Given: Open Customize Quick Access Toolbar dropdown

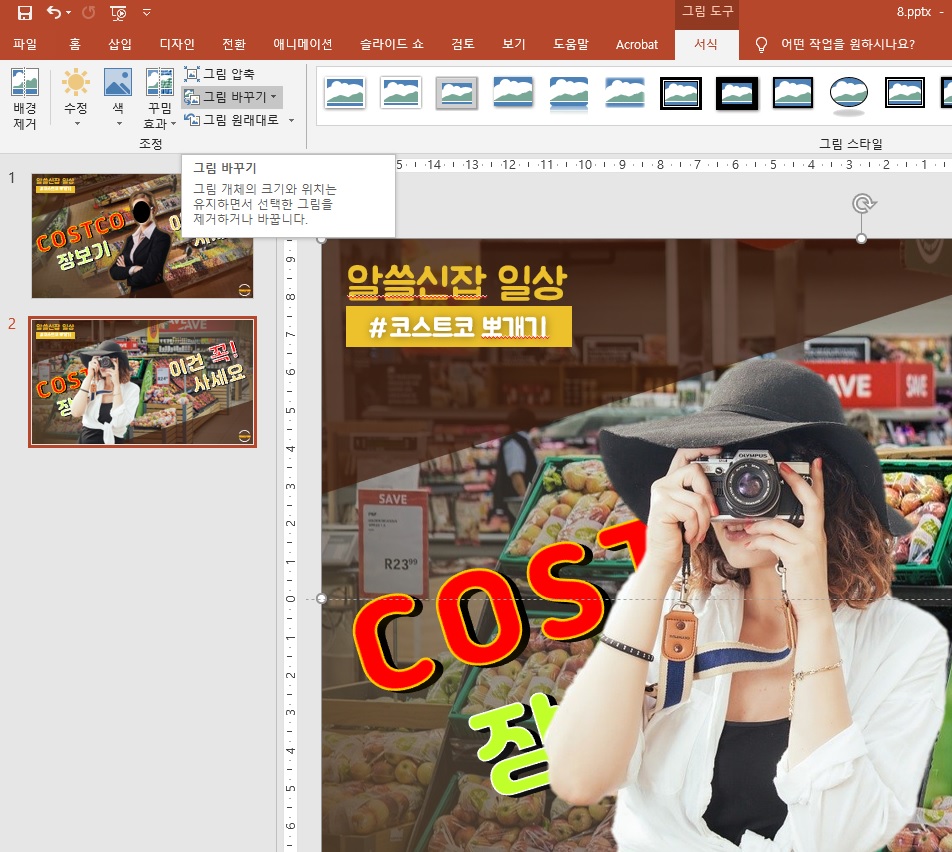Looking at the screenshot, I should [146, 12].
